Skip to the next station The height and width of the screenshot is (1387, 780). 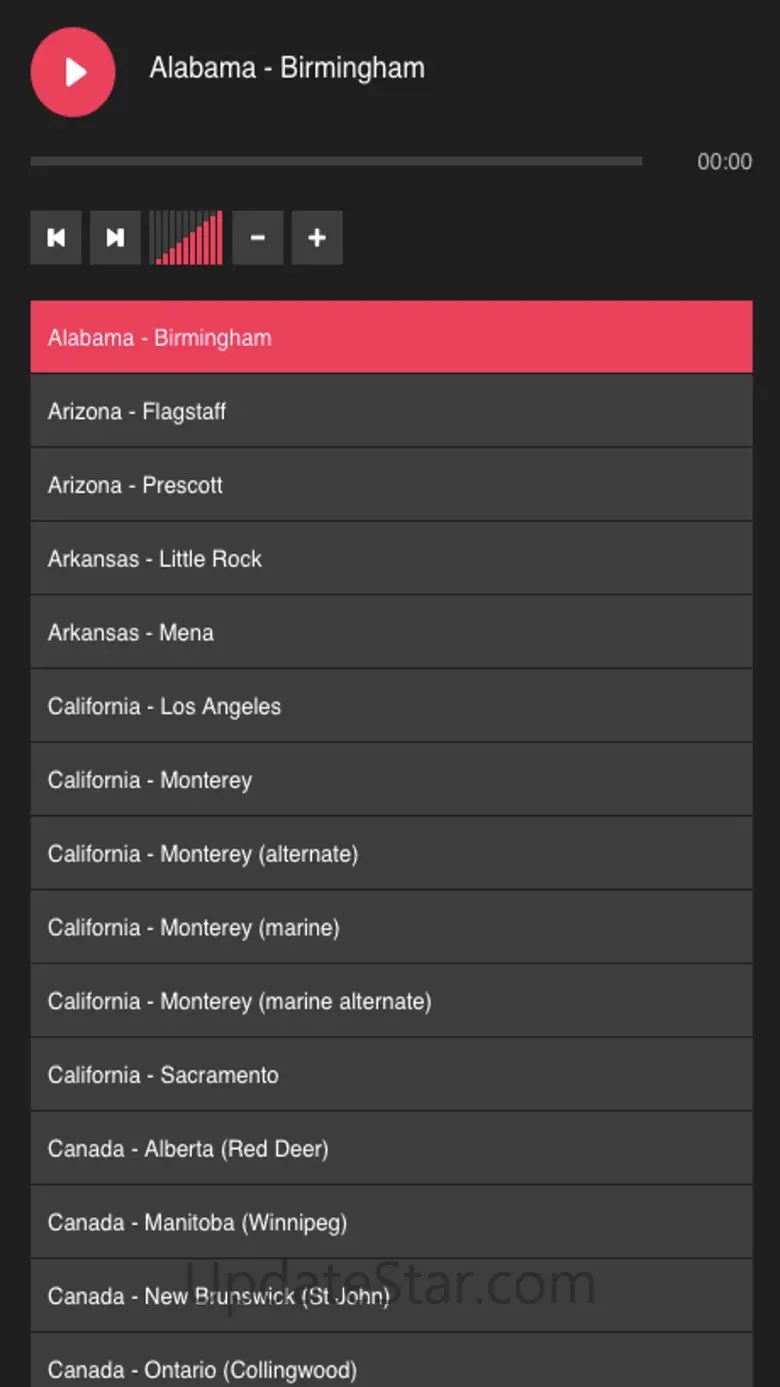(x=115, y=237)
